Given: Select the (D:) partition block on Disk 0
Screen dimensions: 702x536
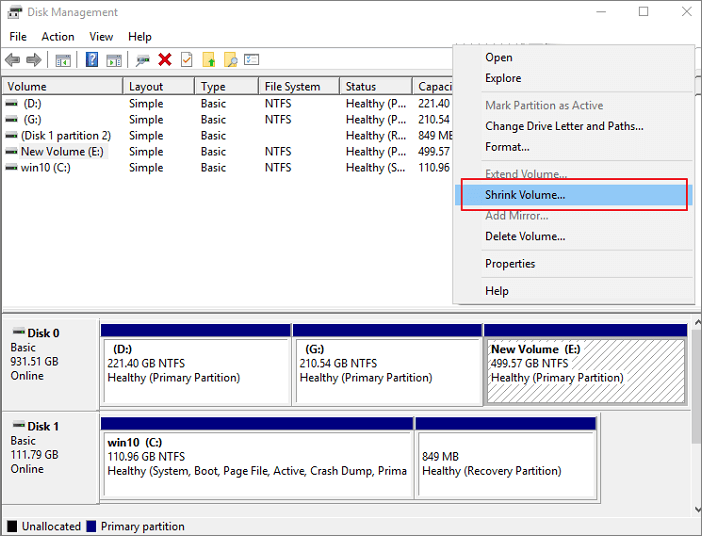Looking at the screenshot, I should (x=195, y=370).
